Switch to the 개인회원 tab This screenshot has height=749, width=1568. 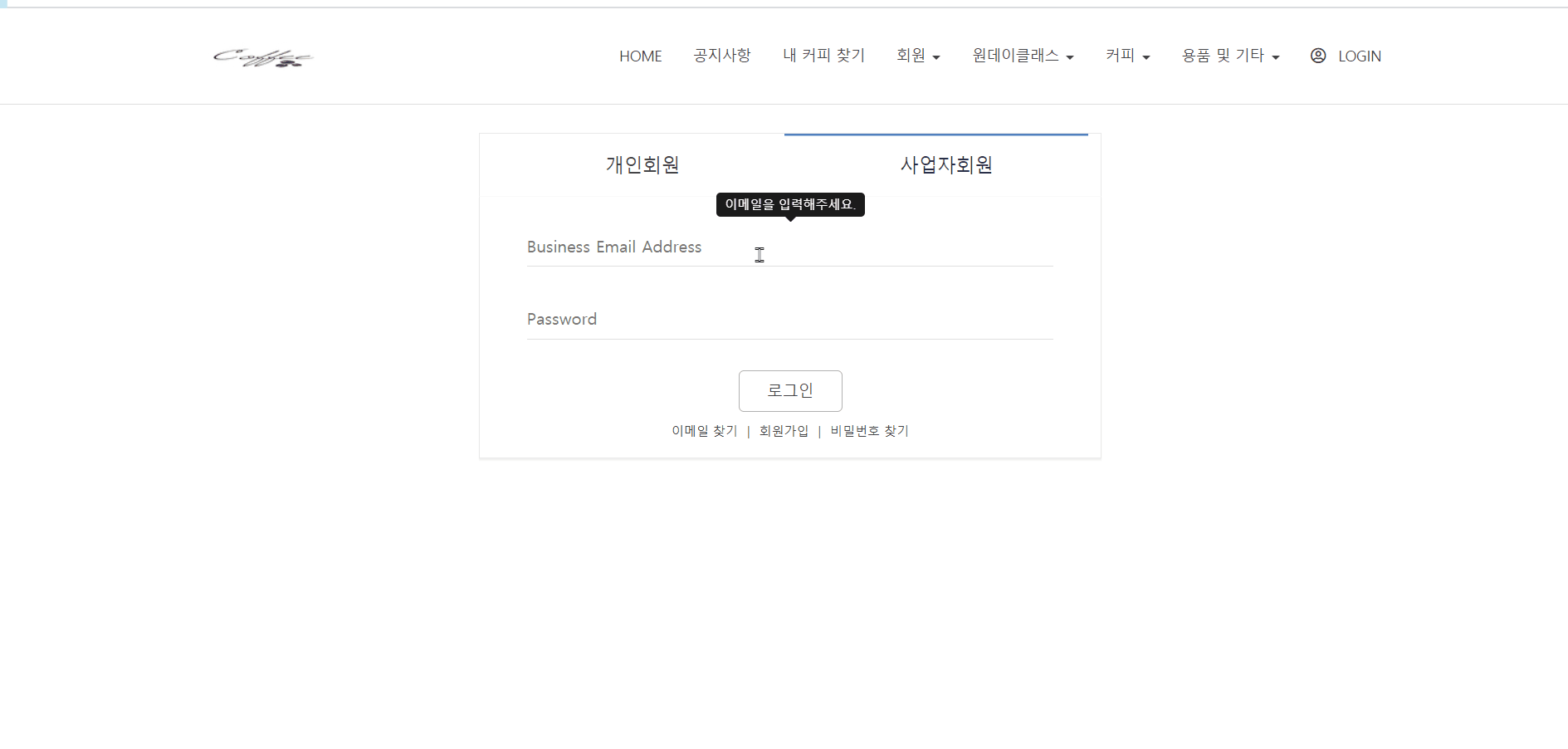(x=642, y=164)
